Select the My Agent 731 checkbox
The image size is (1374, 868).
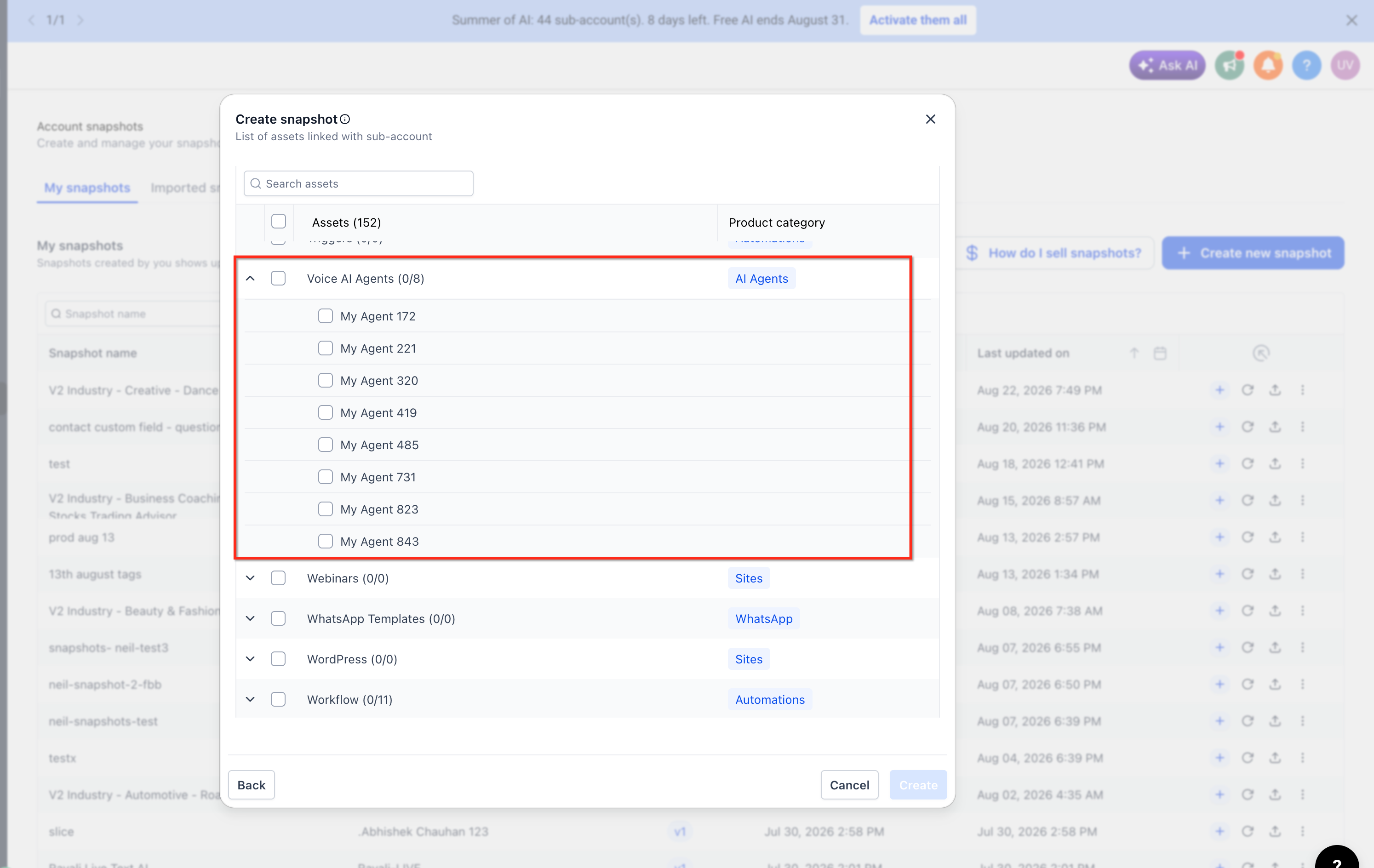coord(325,477)
